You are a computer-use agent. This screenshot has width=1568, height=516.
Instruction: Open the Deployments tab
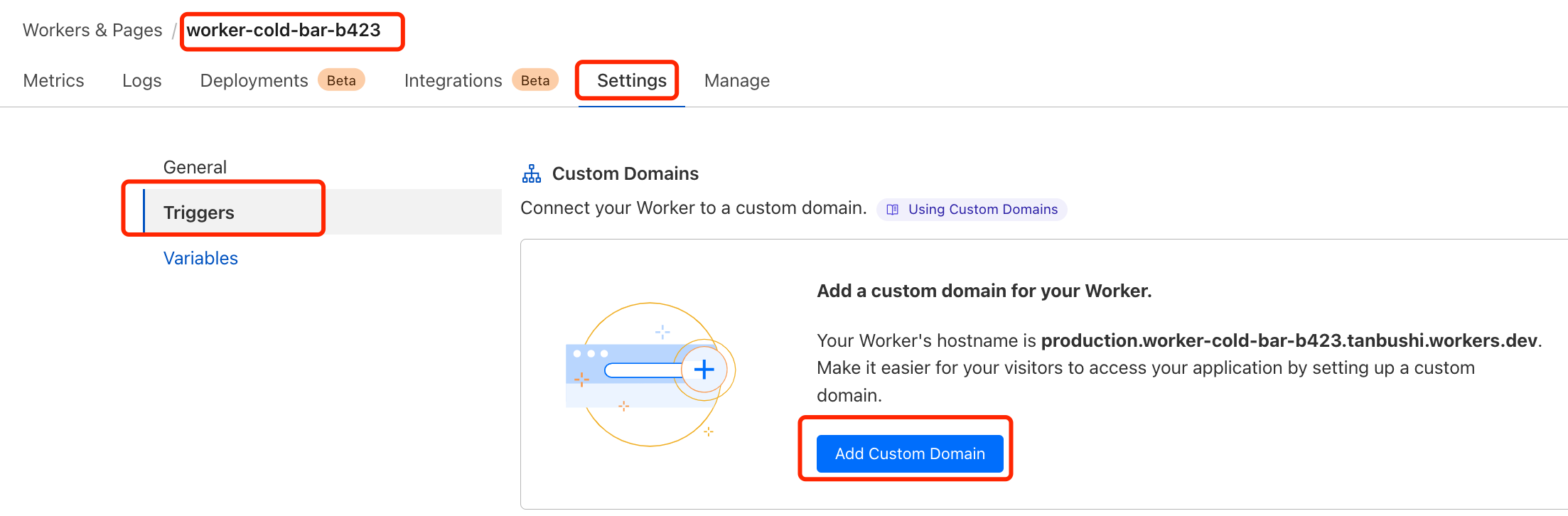[x=254, y=80]
